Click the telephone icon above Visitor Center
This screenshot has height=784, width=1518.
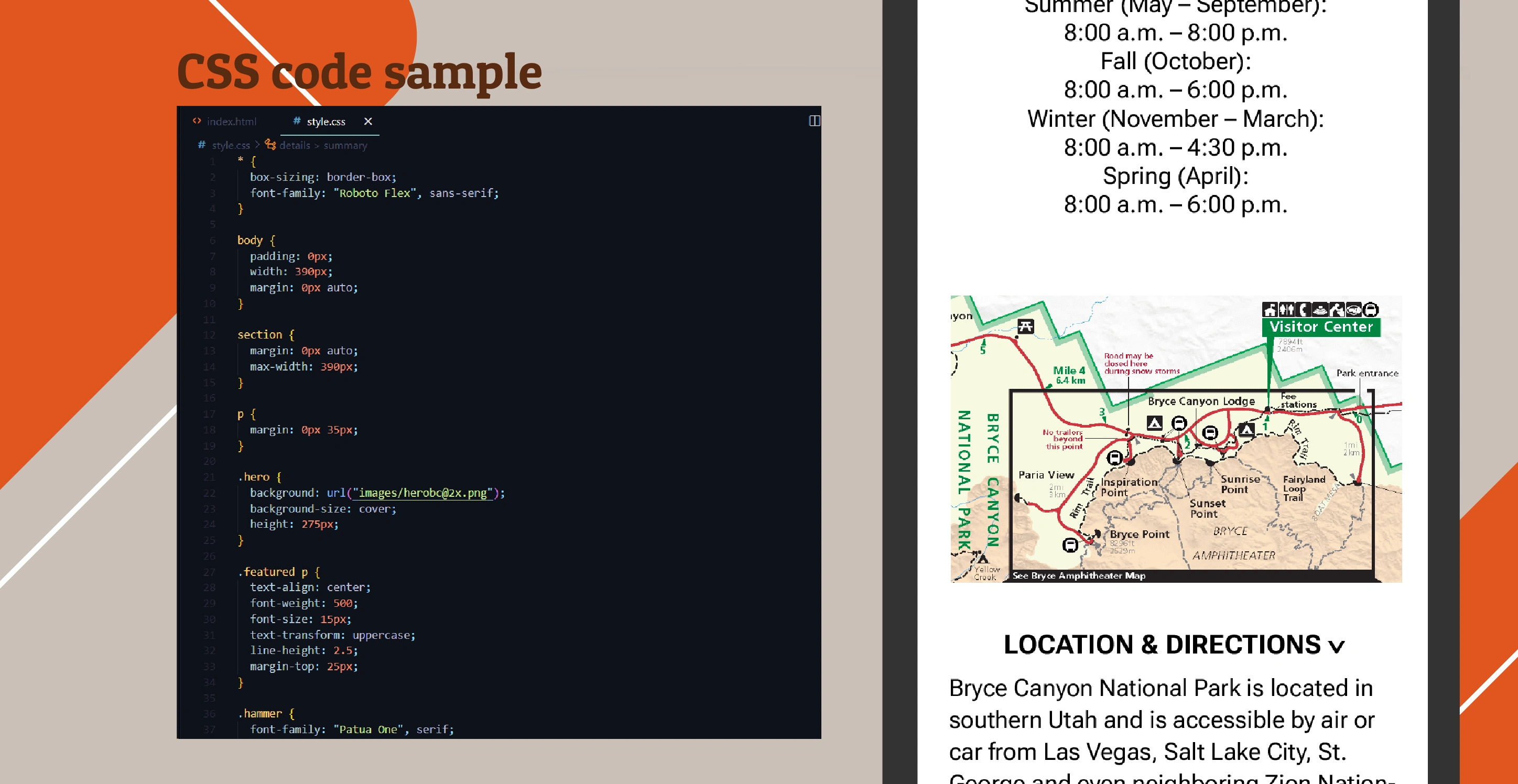[1303, 309]
